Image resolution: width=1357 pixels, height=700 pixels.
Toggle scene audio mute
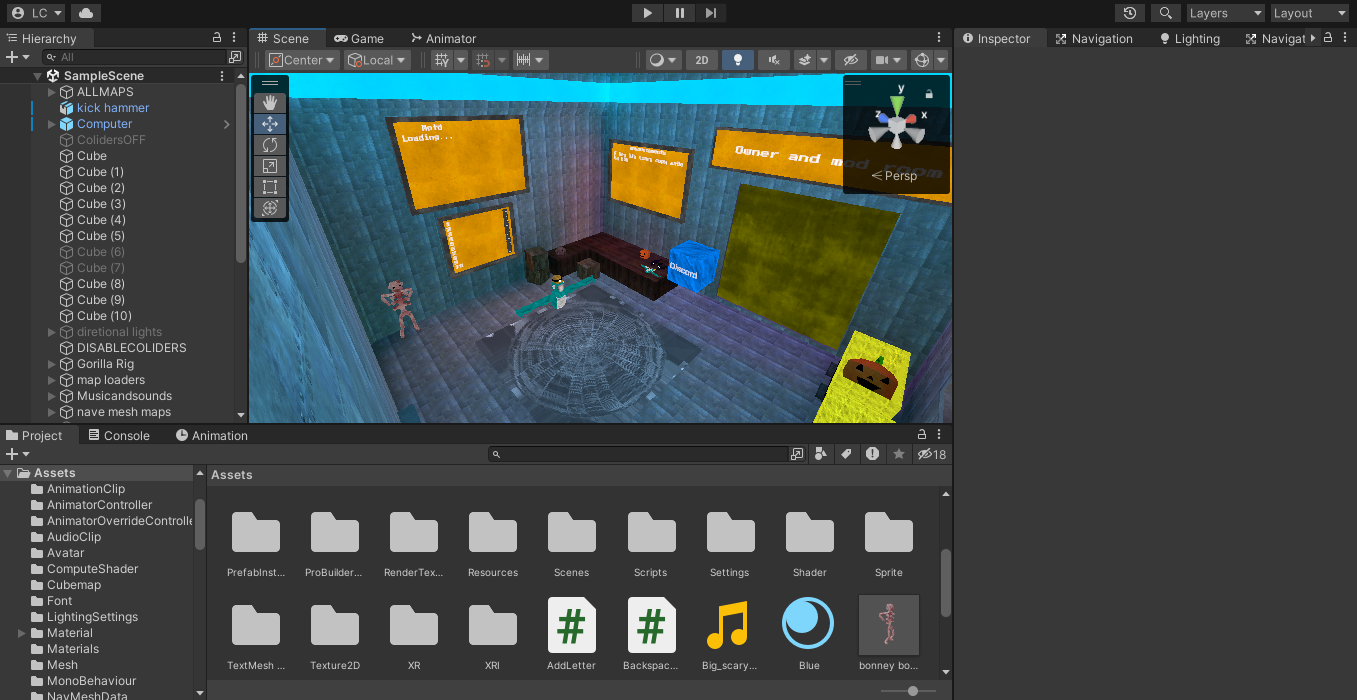(773, 60)
